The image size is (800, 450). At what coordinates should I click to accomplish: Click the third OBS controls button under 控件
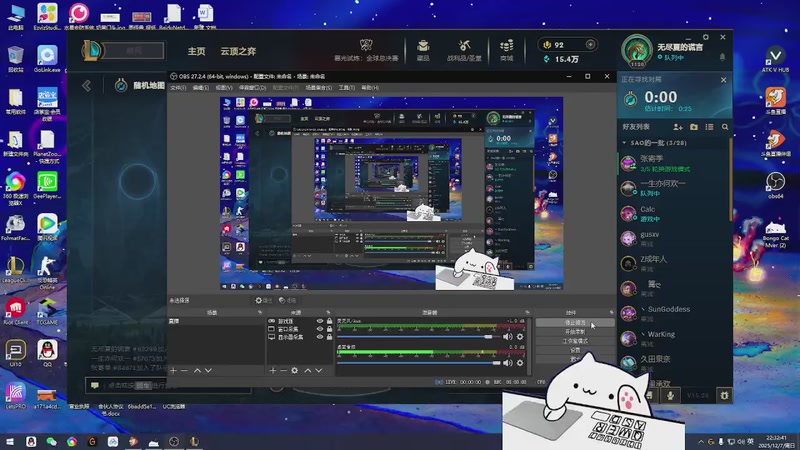[x=575, y=341]
